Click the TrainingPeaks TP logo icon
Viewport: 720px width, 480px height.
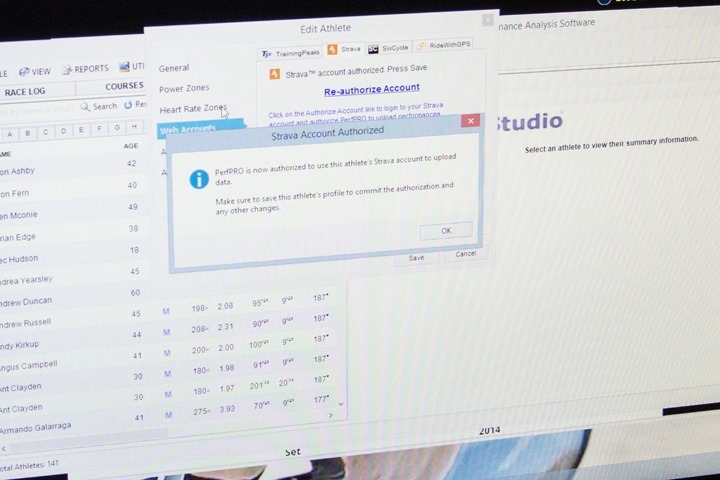[266, 54]
